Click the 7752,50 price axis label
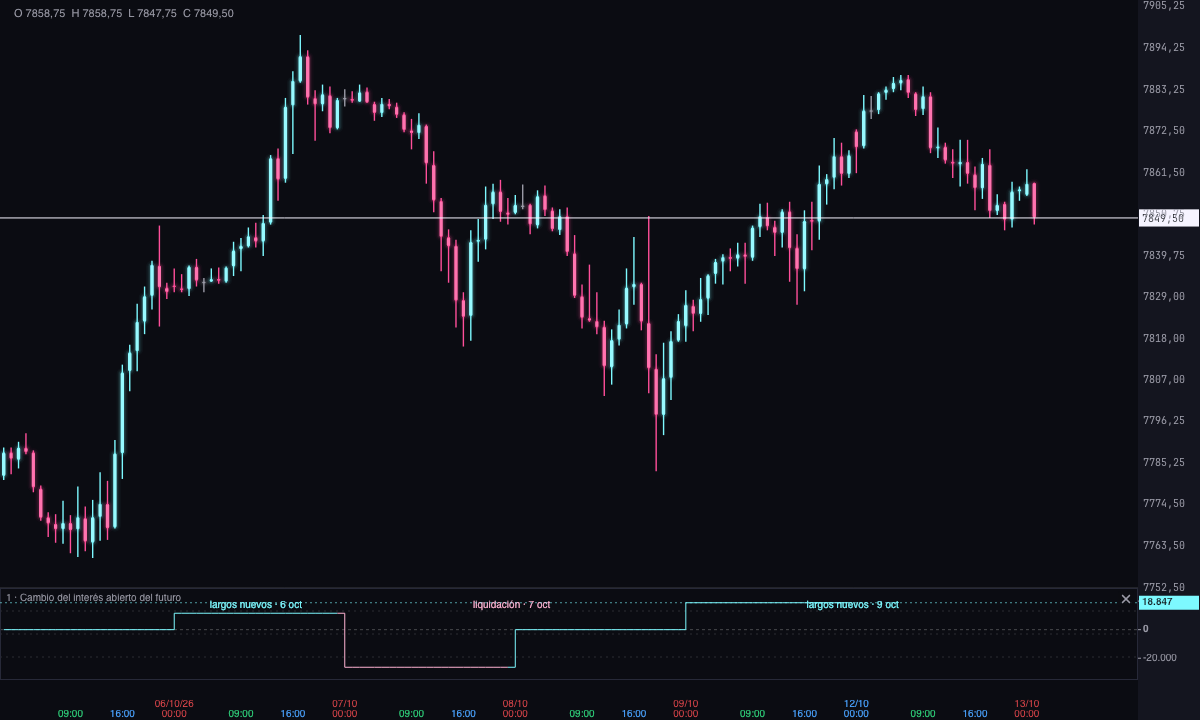The width and height of the screenshot is (1200, 720). coord(1164,588)
